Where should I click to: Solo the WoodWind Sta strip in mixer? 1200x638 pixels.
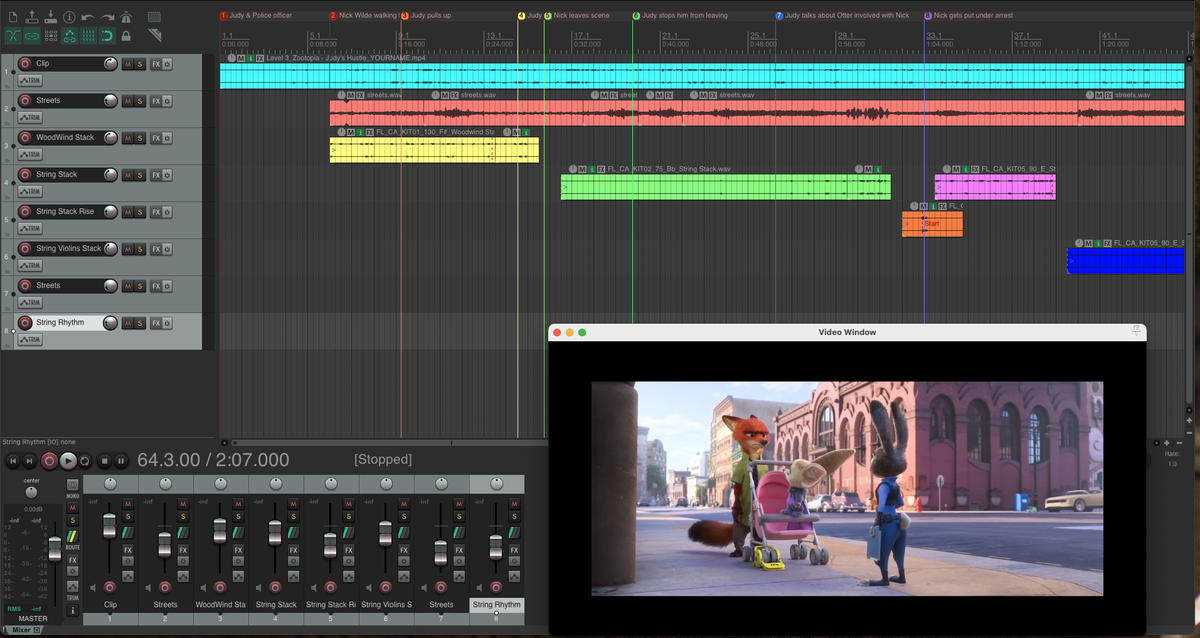tap(237, 516)
